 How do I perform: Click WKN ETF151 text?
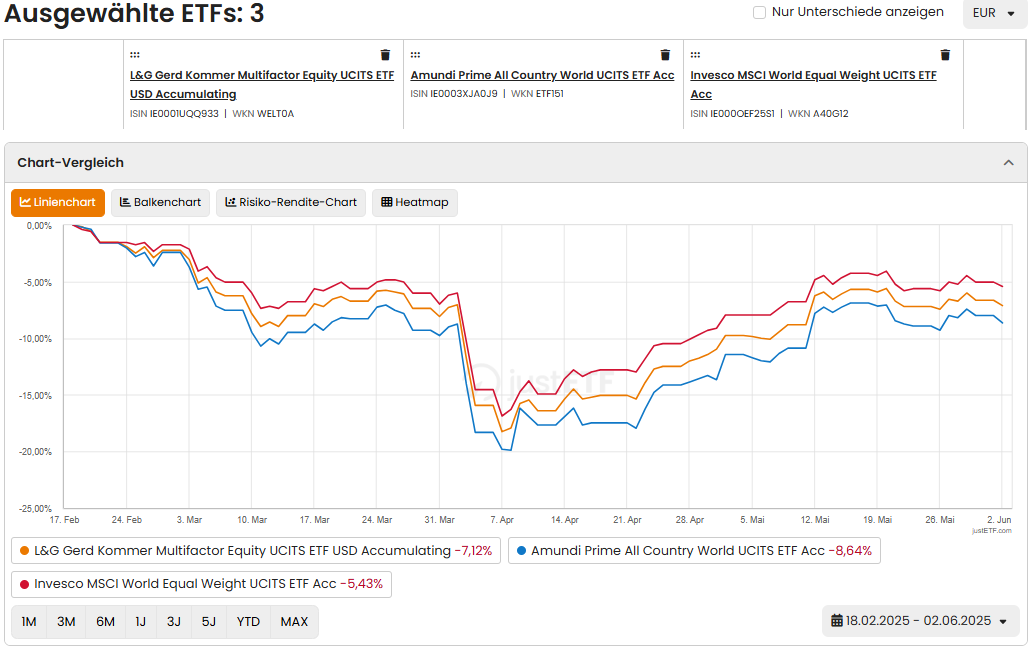click(537, 94)
